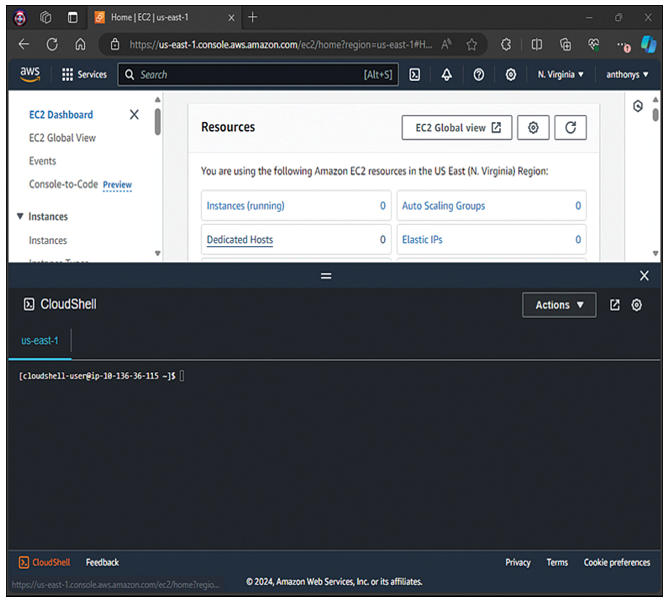Screen dimensions: 668x604
Task: Click the browser back arrow
Action: [x=24, y=44]
